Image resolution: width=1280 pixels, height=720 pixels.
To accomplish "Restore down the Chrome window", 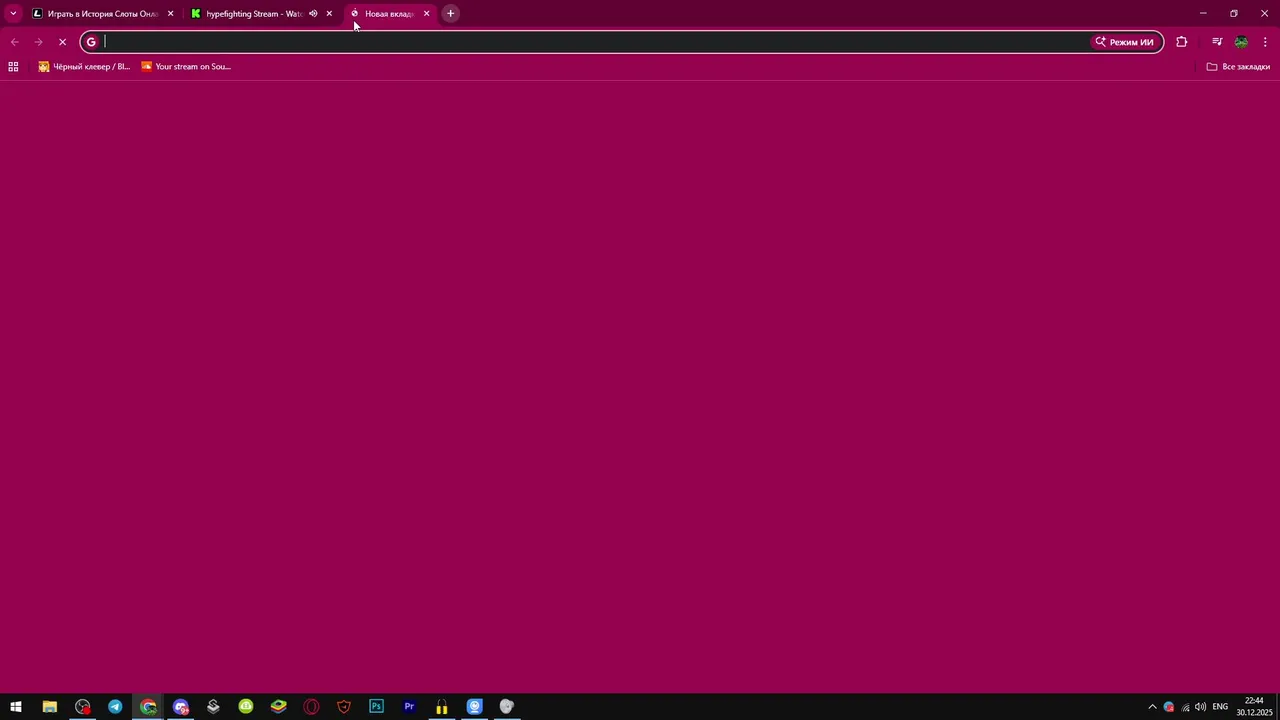I will point(1234,13).
